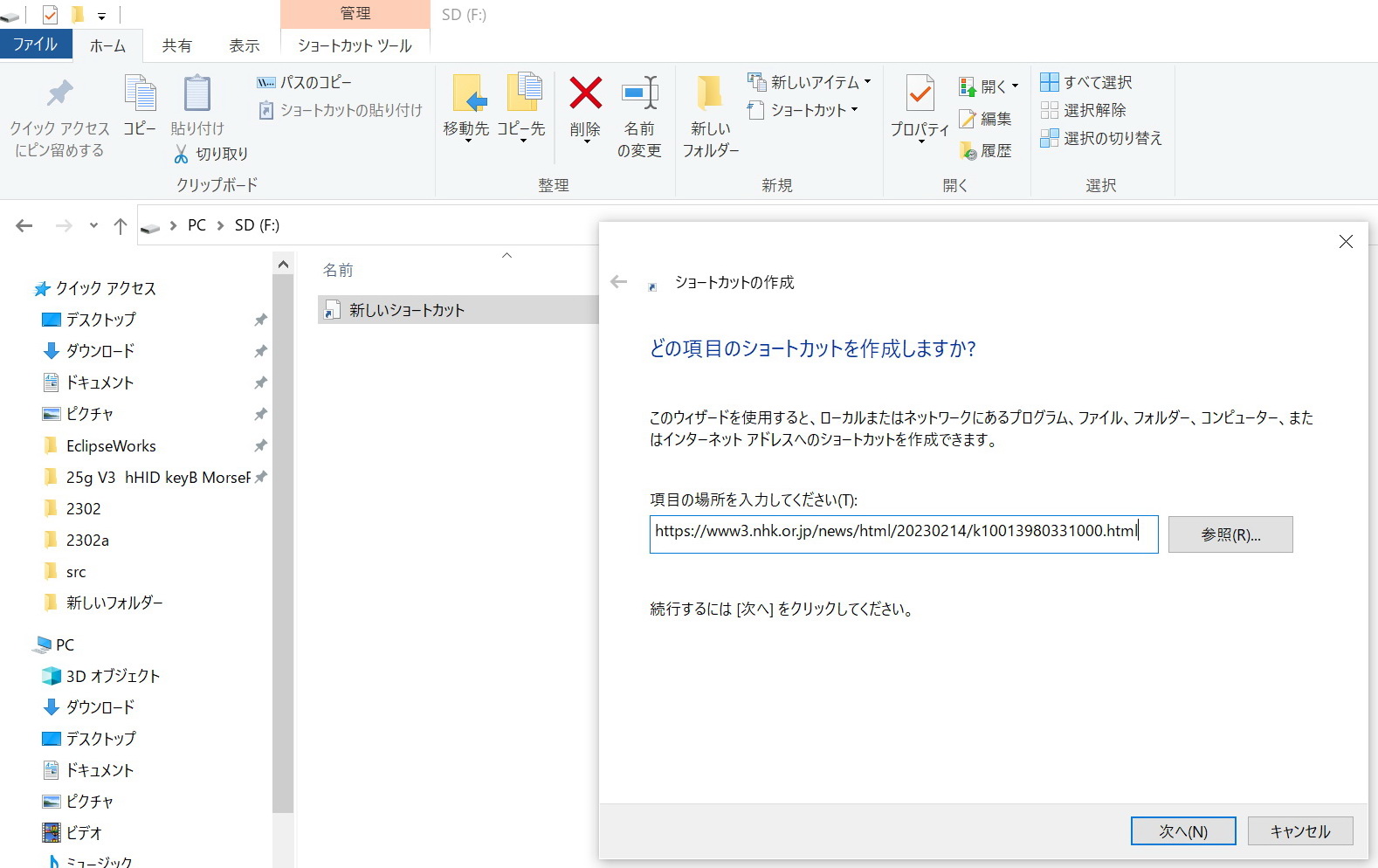The image size is (1378, 868).
Task: Open the File (ファイル) menu
Action: pos(36,45)
